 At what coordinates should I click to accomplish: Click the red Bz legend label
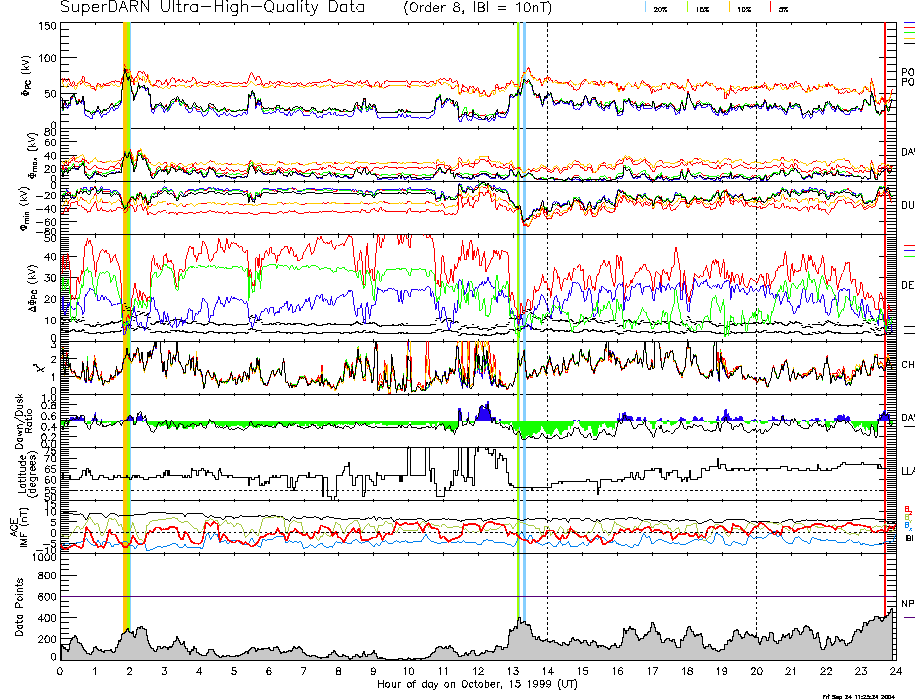(x=908, y=509)
